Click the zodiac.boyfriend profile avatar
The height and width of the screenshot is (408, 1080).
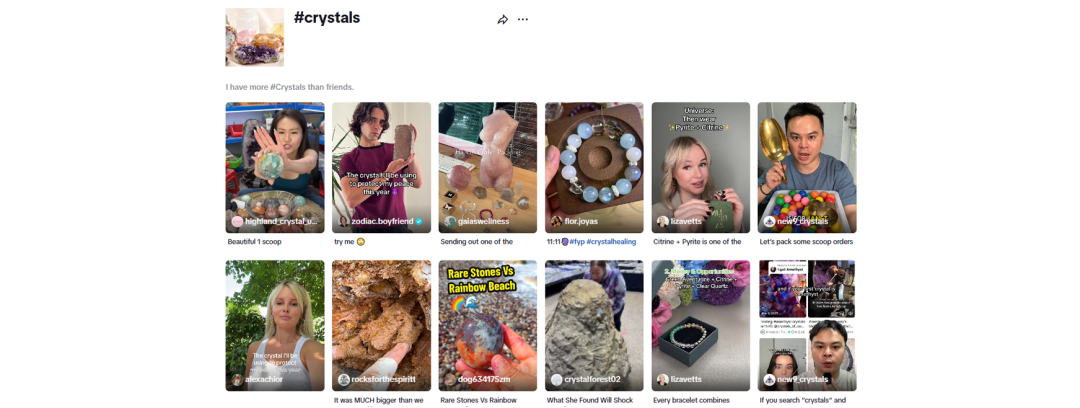(344, 221)
